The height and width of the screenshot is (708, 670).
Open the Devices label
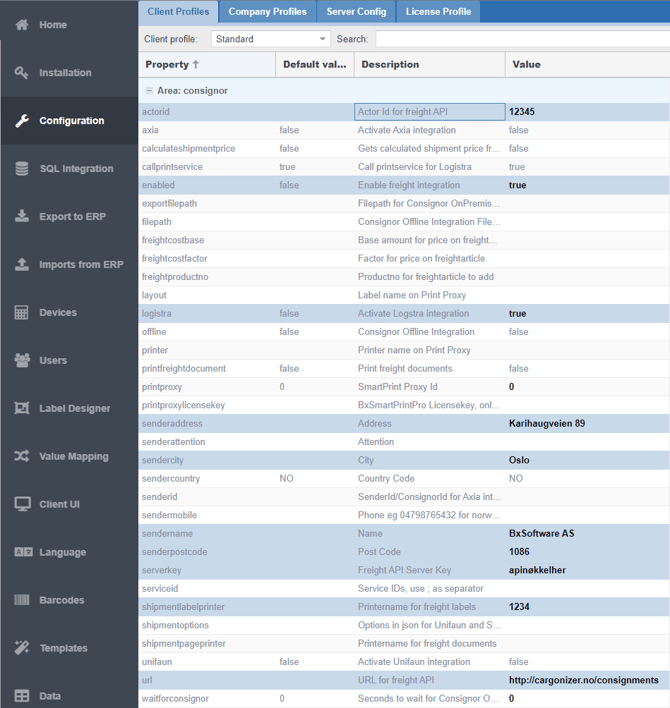(x=58, y=312)
